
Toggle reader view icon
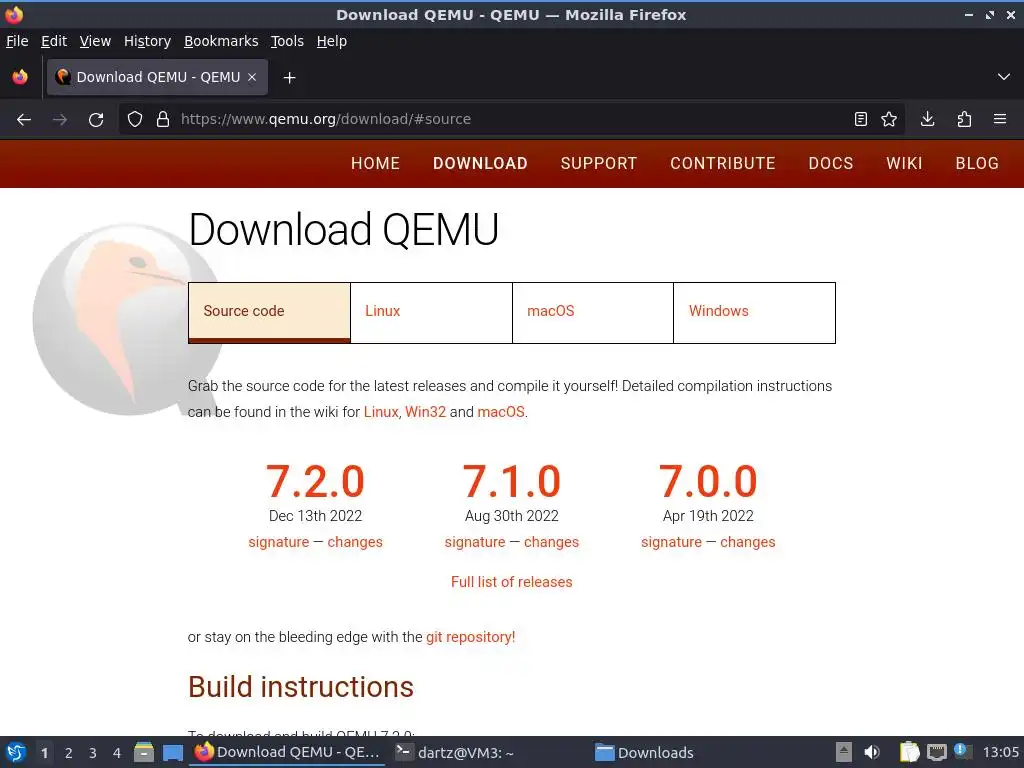(x=861, y=120)
